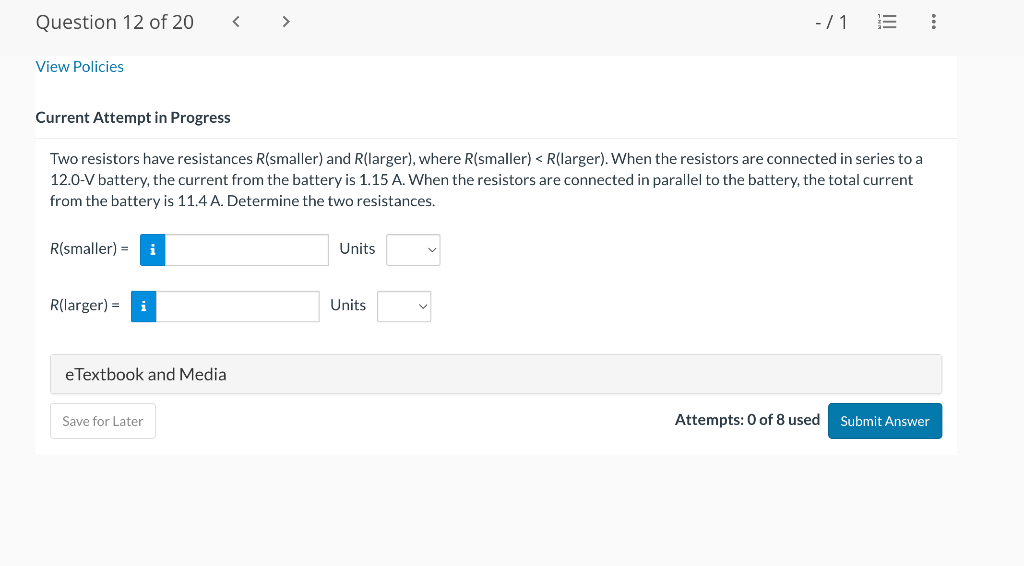Click the two resistors problem statement text
This screenshot has height=566, width=1024.
(486, 180)
